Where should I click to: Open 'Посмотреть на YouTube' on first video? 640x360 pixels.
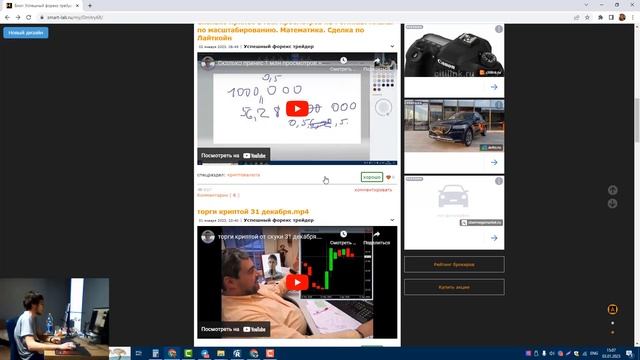[233, 156]
